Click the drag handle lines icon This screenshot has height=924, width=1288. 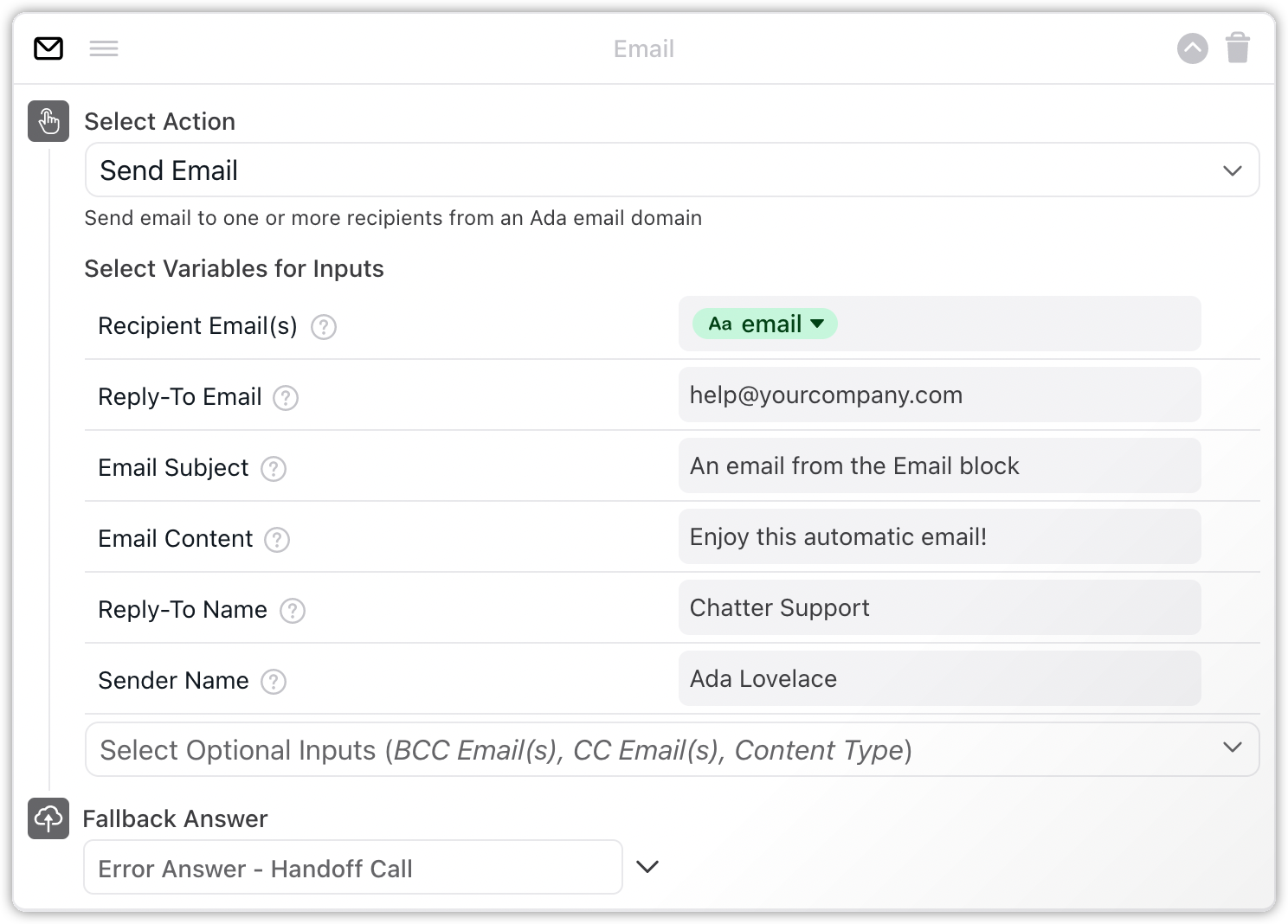coord(104,49)
